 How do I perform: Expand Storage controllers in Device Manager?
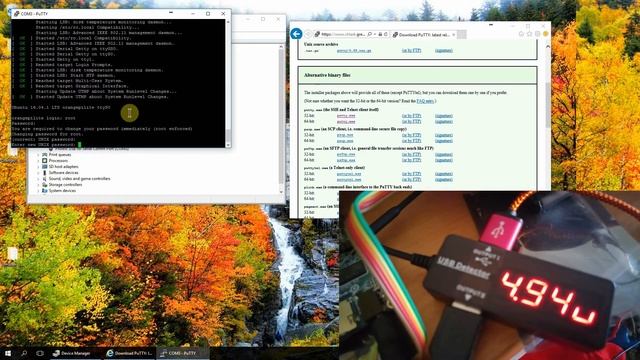tap(39, 185)
